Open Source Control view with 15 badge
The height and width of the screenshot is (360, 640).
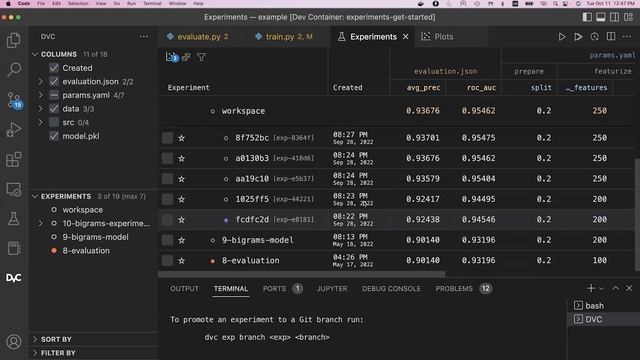click(14, 100)
